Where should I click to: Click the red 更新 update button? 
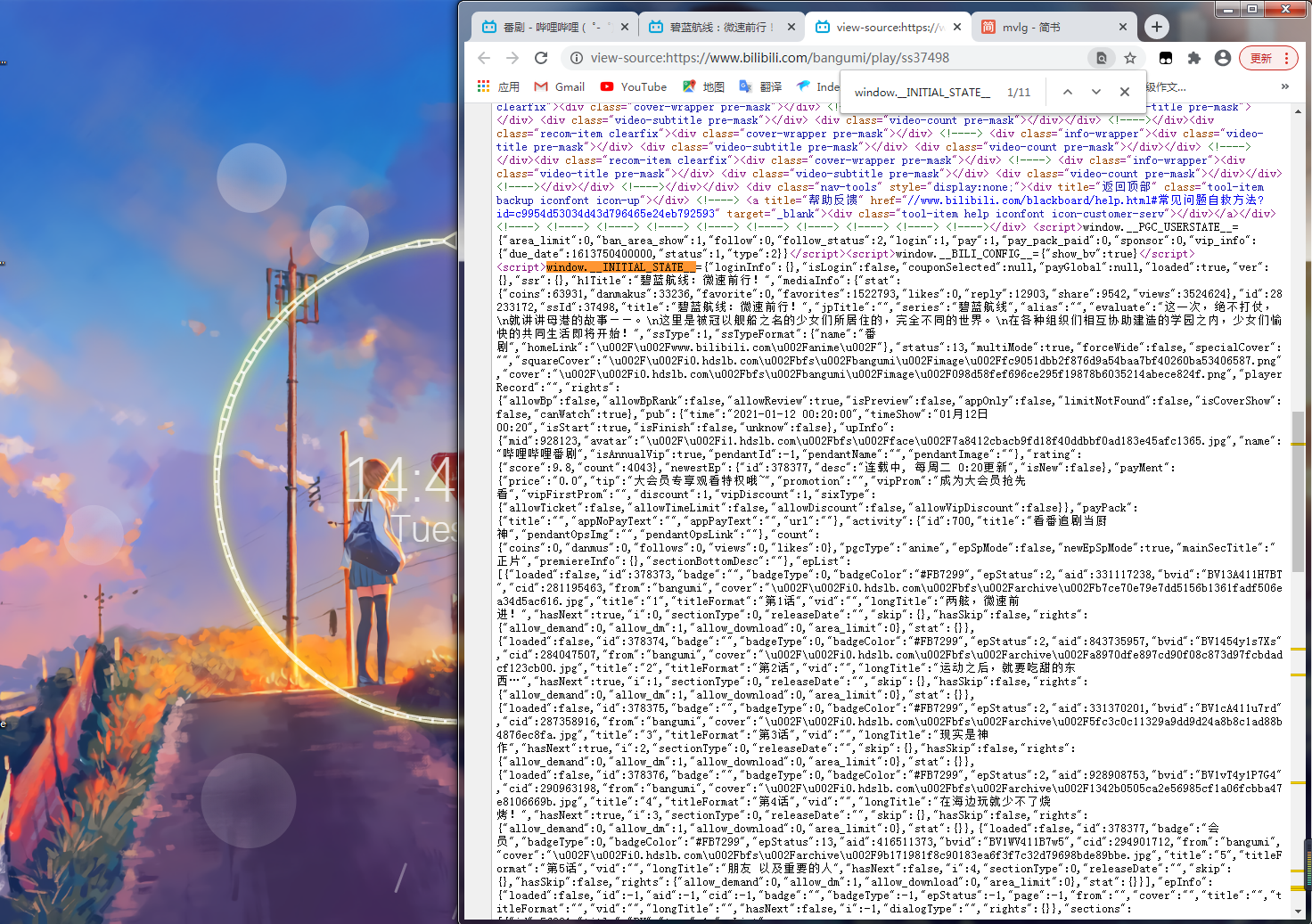click(x=1269, y=58)
